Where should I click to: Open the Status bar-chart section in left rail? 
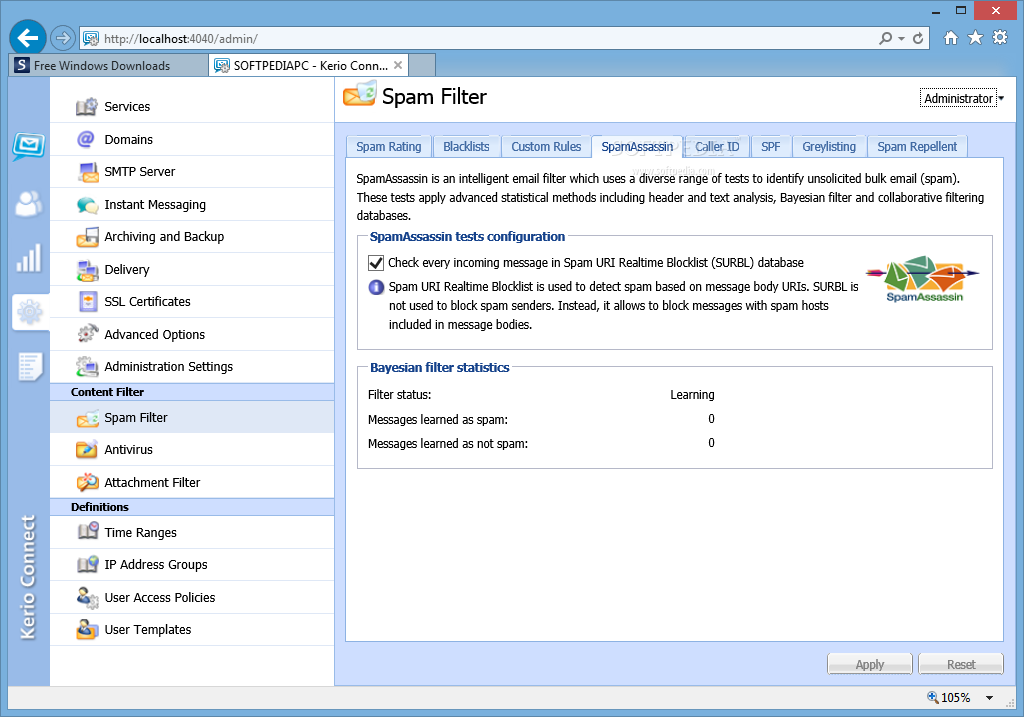[29, 258]
